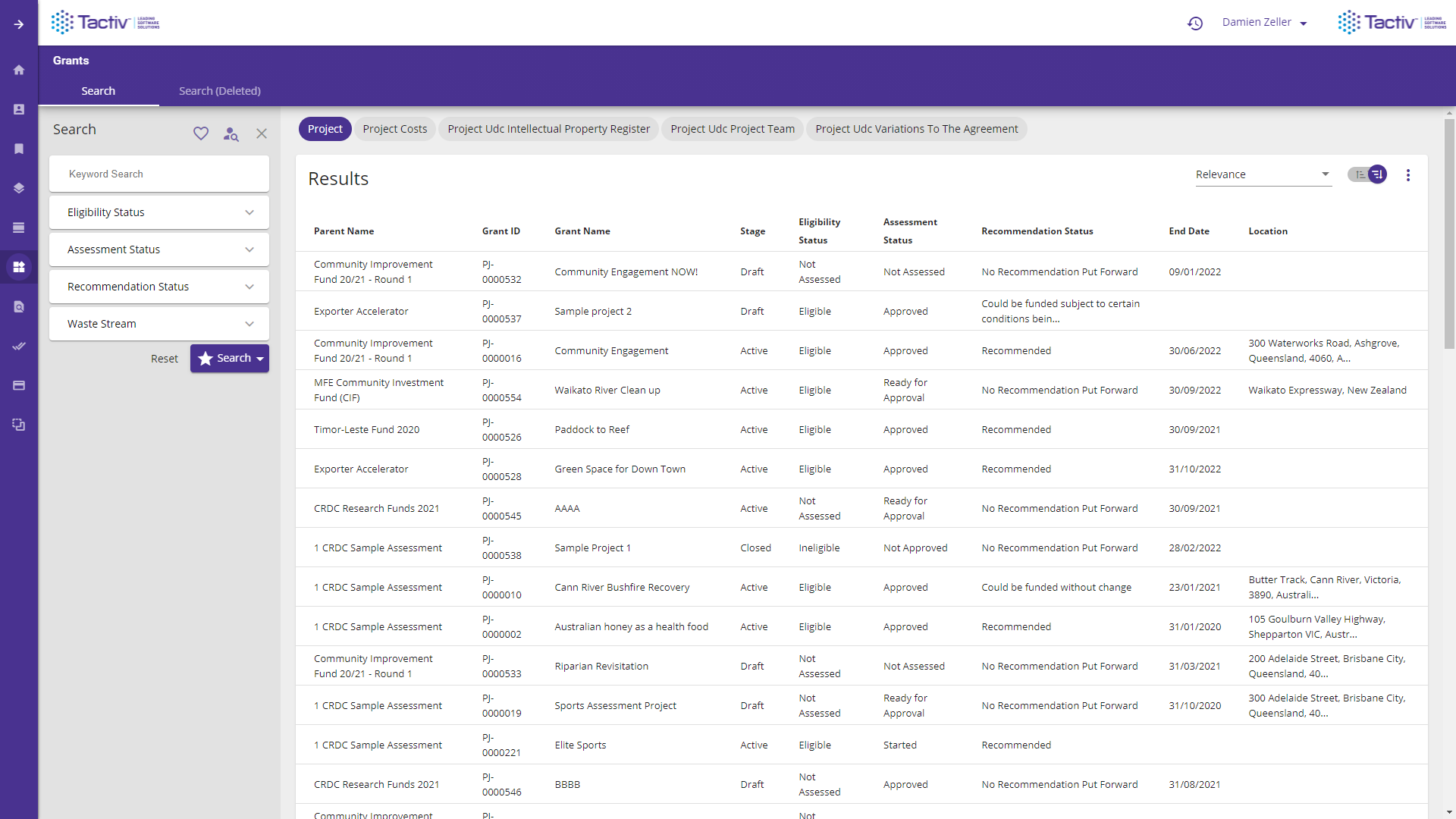The height and width of the screenshot is (819, 1456).
Task: Click the layers icon in sidebar
Action: pyautogui.click(x=19, y=188)
